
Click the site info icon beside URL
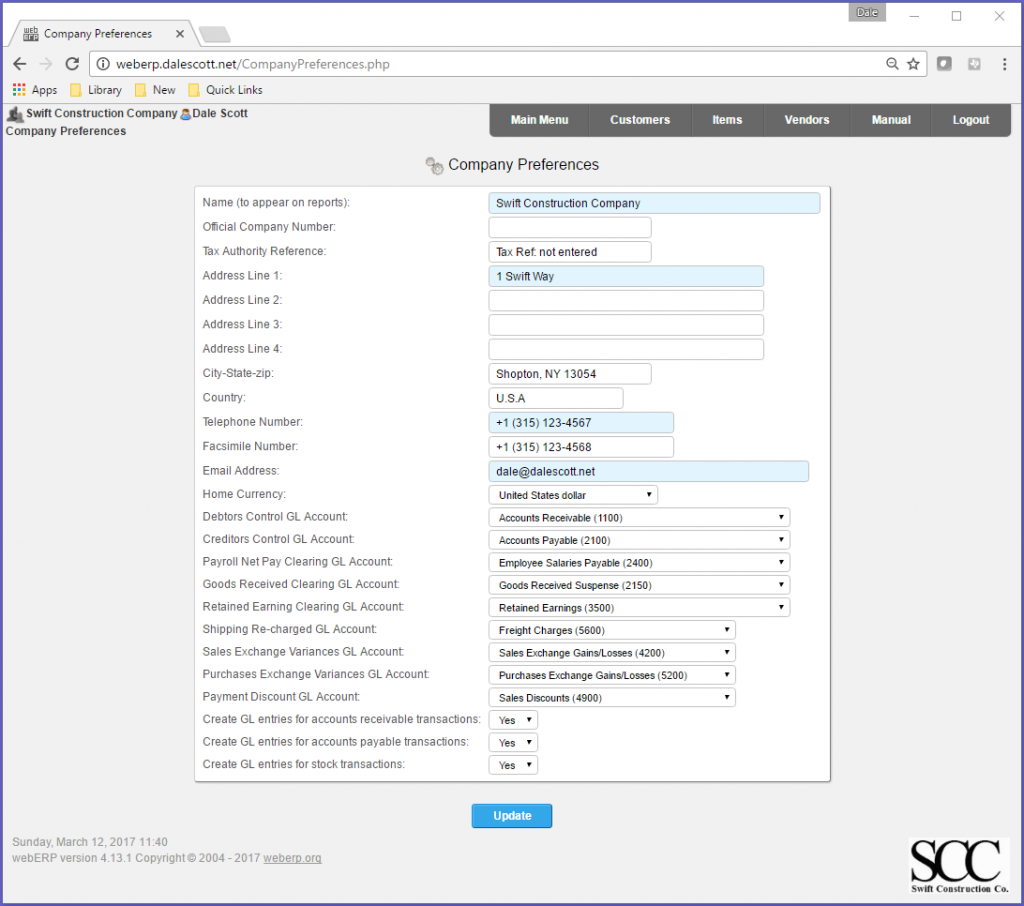[103, 64]
